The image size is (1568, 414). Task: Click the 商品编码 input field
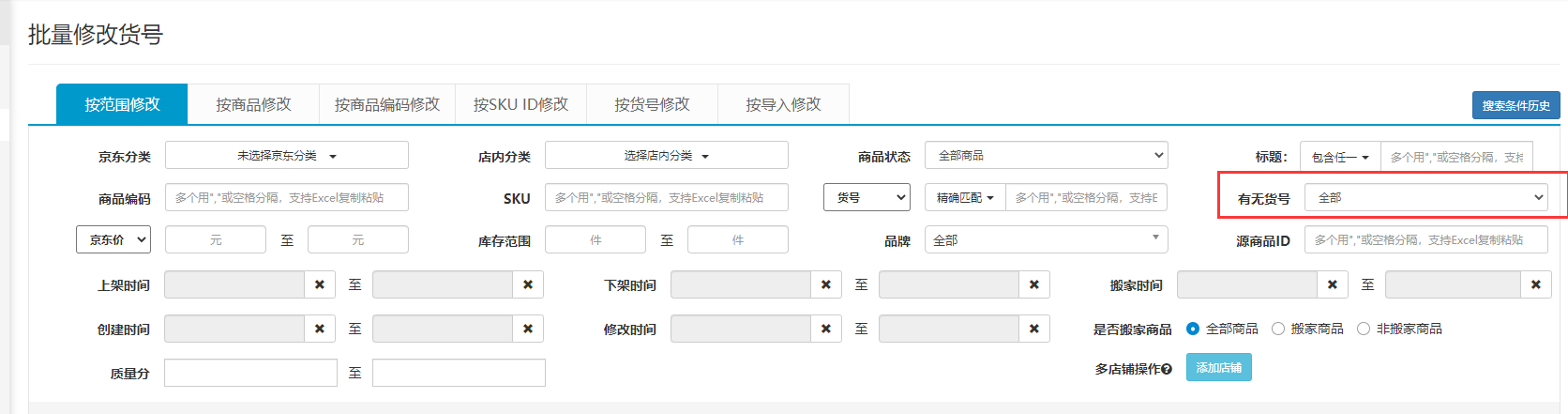(x=287, y=198)
